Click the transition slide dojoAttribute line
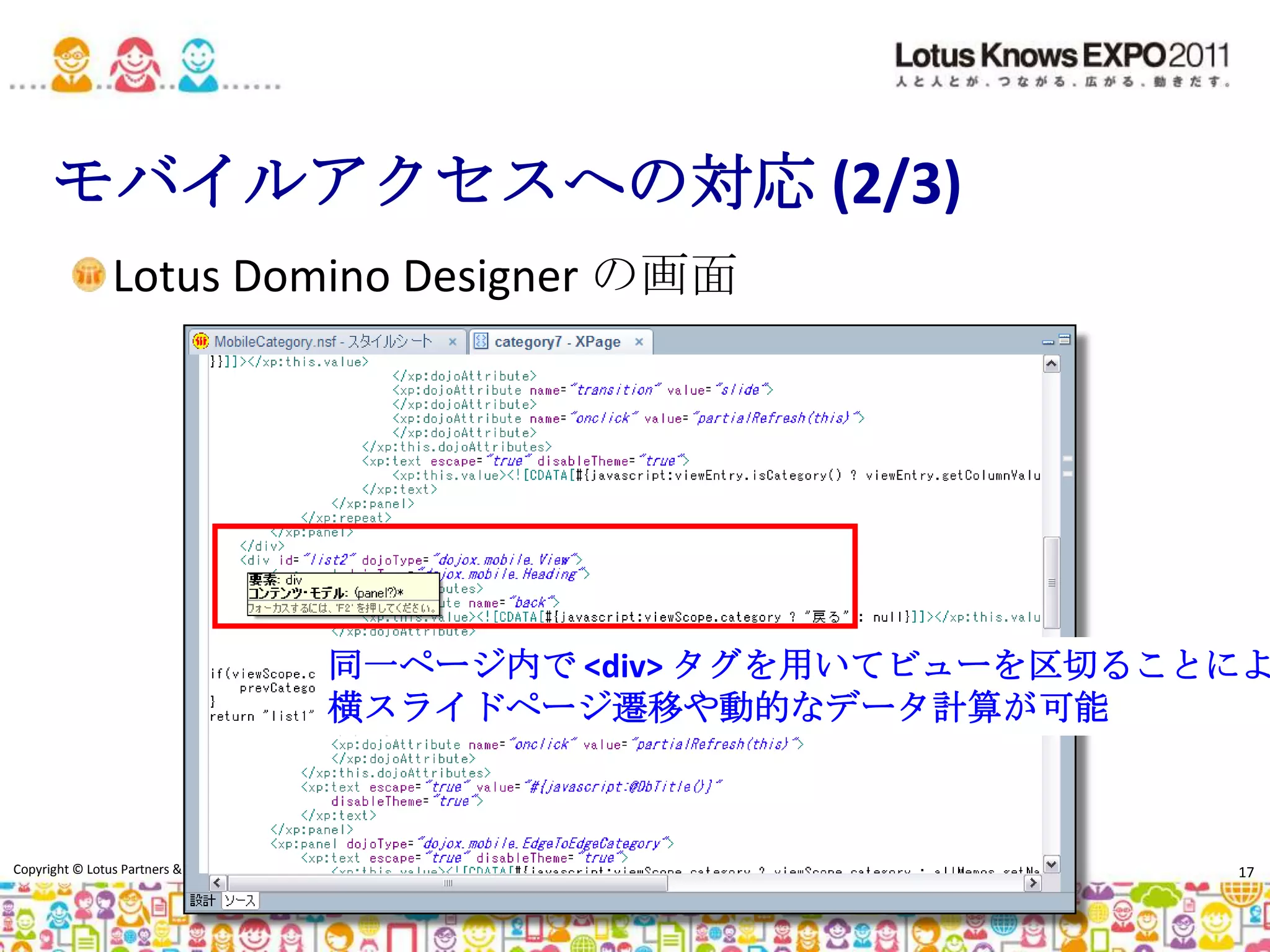The width and height of the screenshot is (1270, 952). (x=583, y=390)
